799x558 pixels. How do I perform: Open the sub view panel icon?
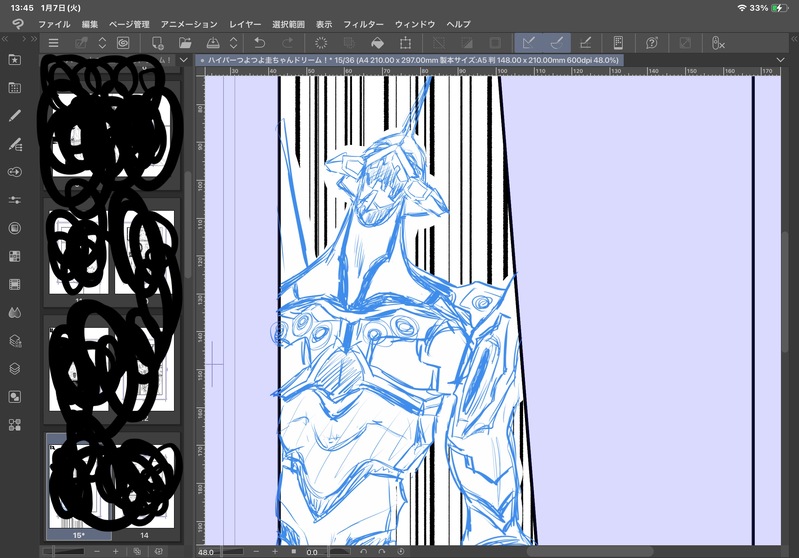[15, 88]
